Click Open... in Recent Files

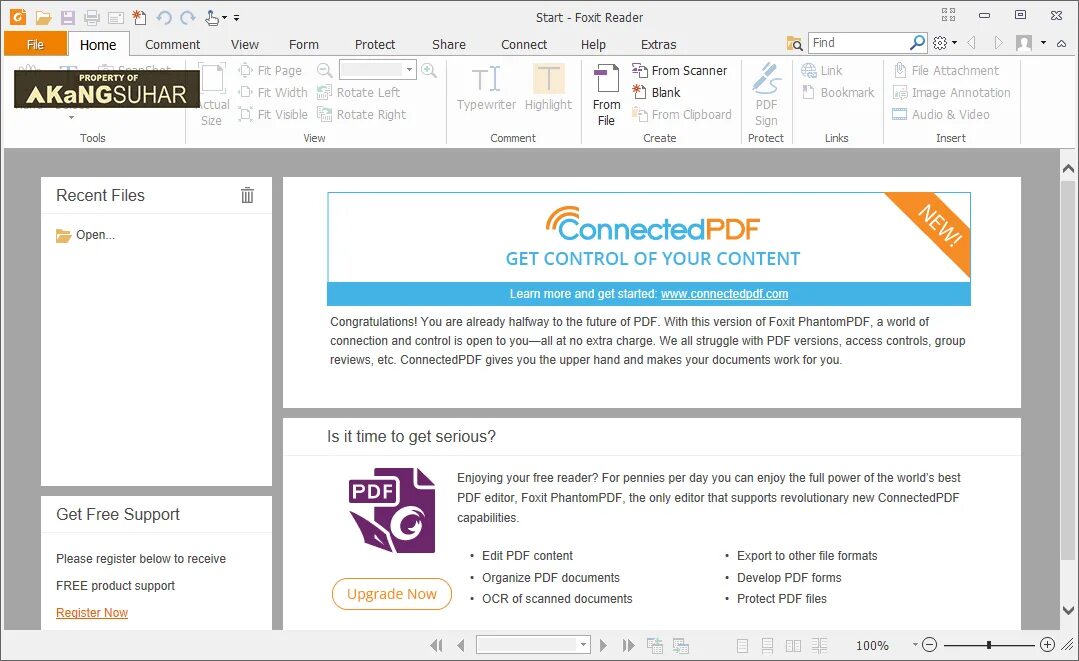point(86,235)
